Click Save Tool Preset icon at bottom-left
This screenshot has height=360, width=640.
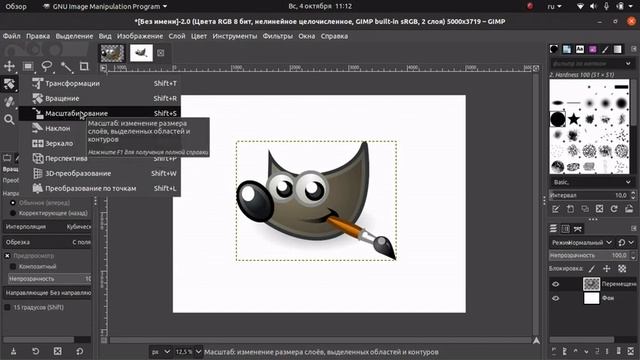point(13,351)
